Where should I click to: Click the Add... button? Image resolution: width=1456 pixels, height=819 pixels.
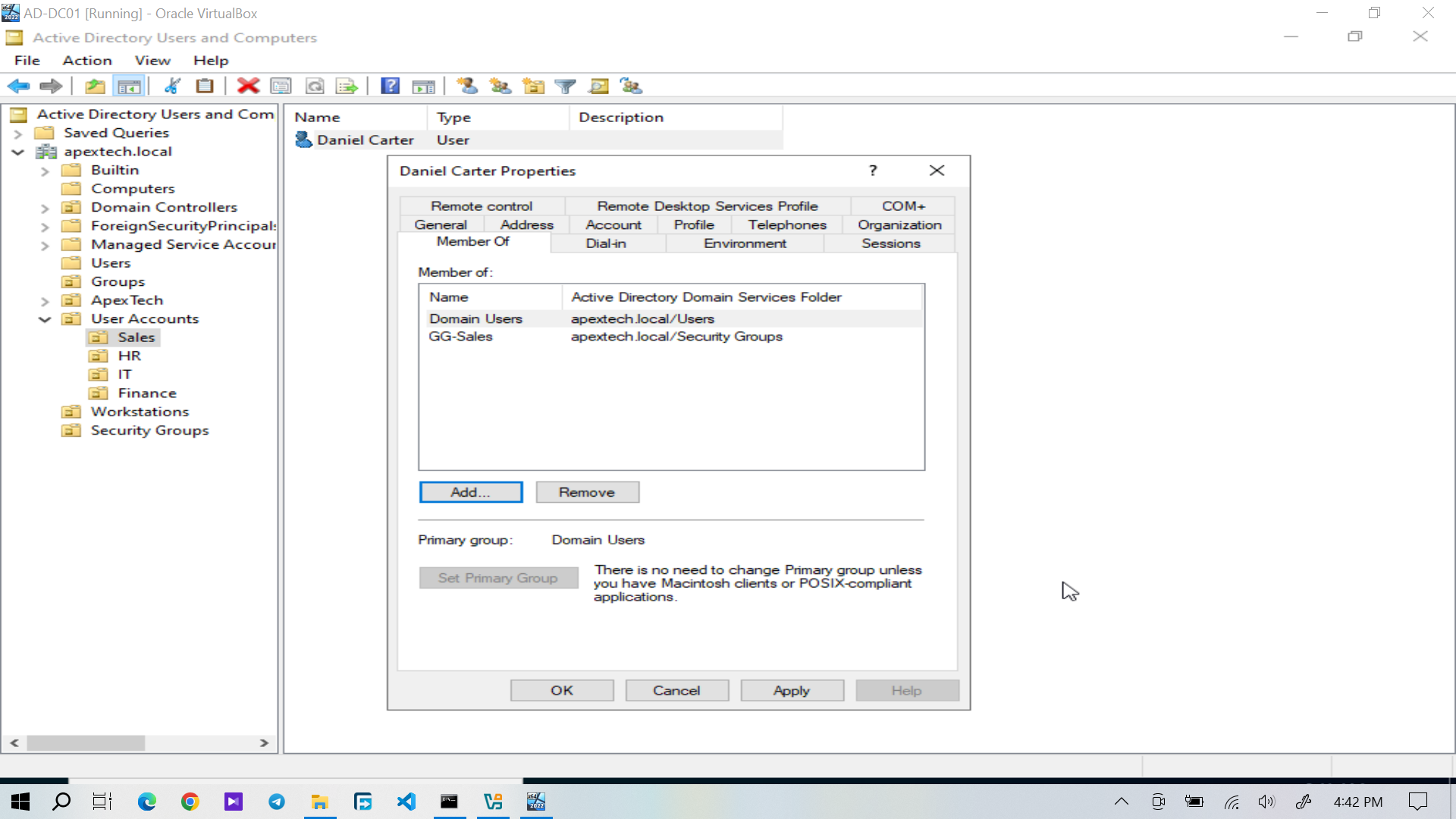471,492
